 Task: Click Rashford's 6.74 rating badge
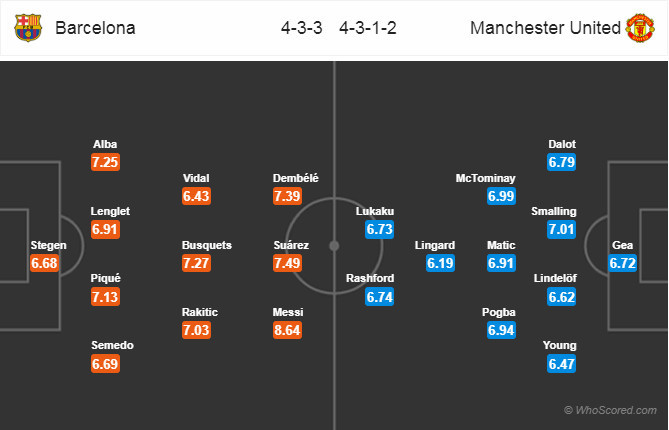point(380,296)
